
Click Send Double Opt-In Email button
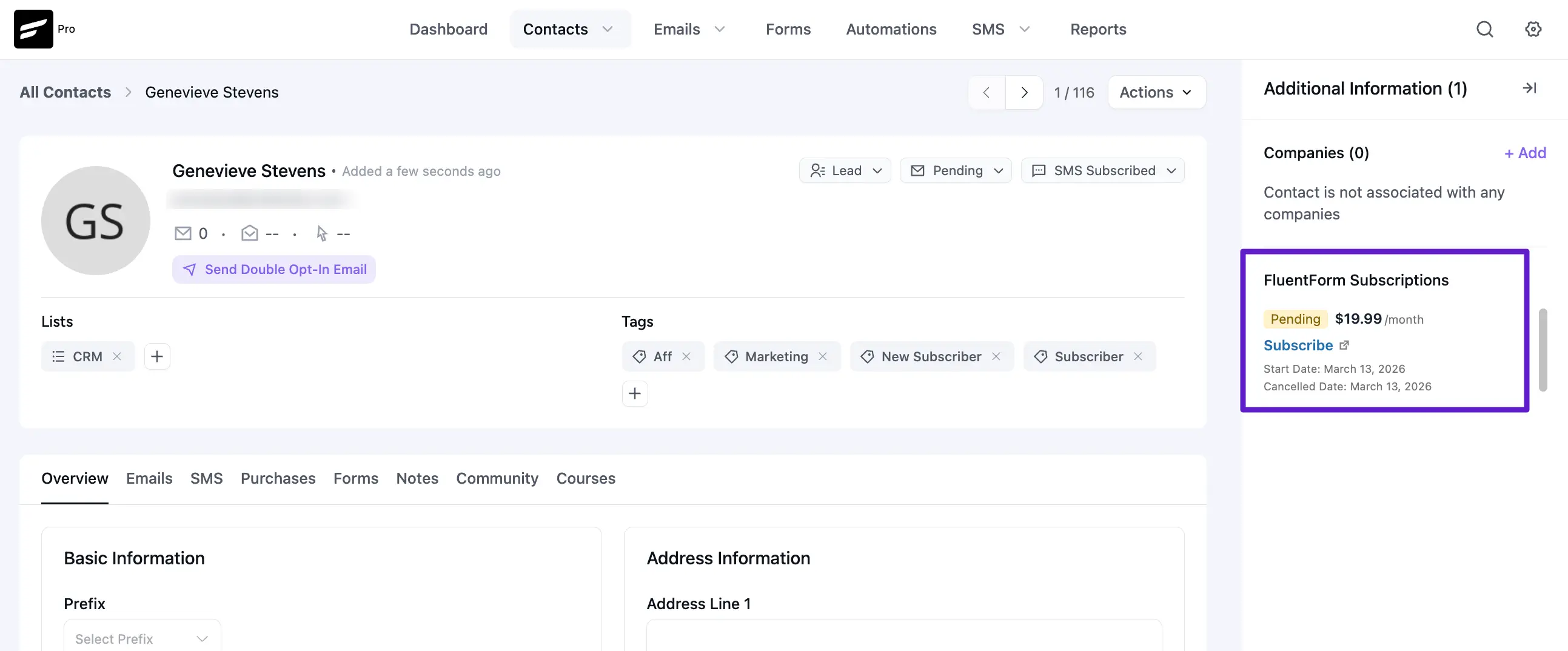[x=274, y=270]
